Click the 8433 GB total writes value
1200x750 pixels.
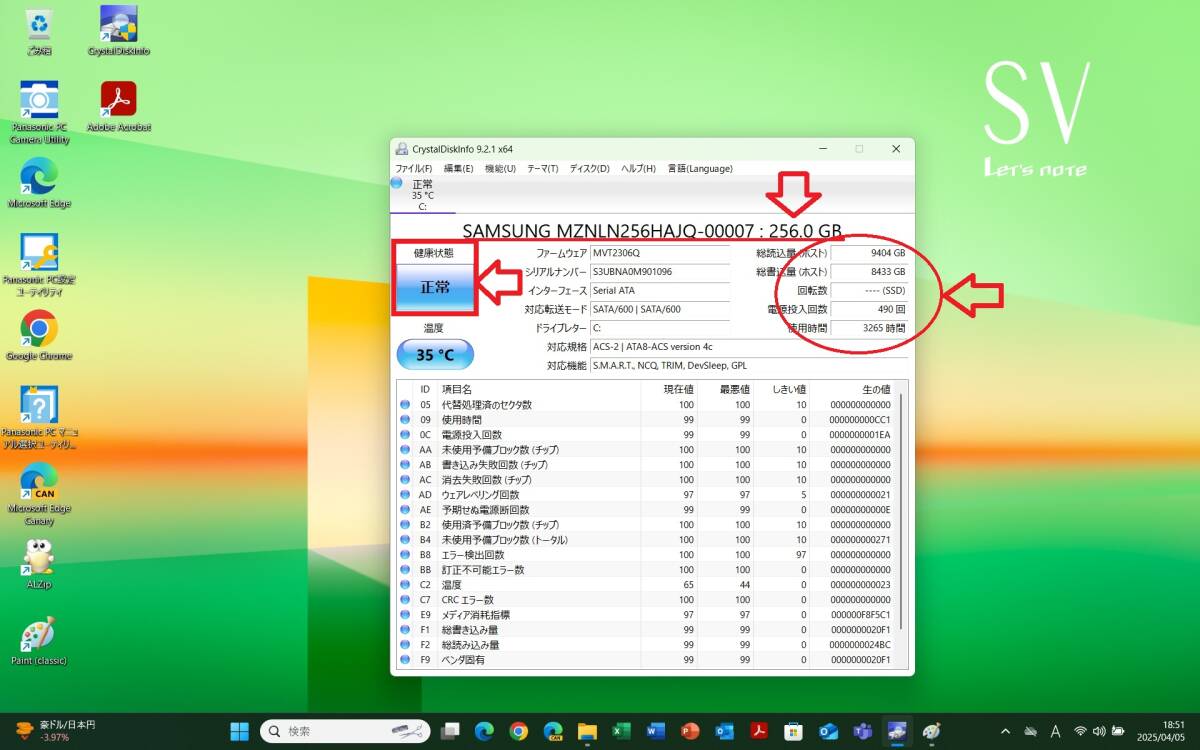point(869,272)
